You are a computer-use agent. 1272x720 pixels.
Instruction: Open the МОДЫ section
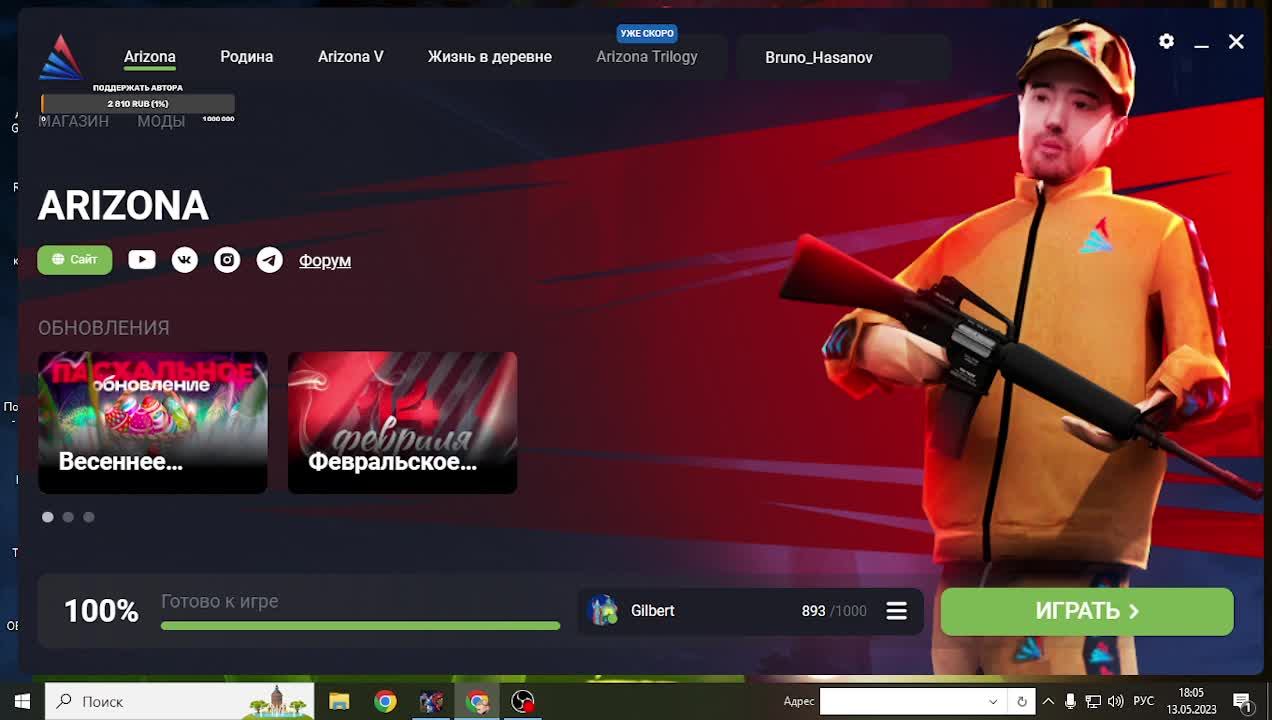[x=161, y=121]
